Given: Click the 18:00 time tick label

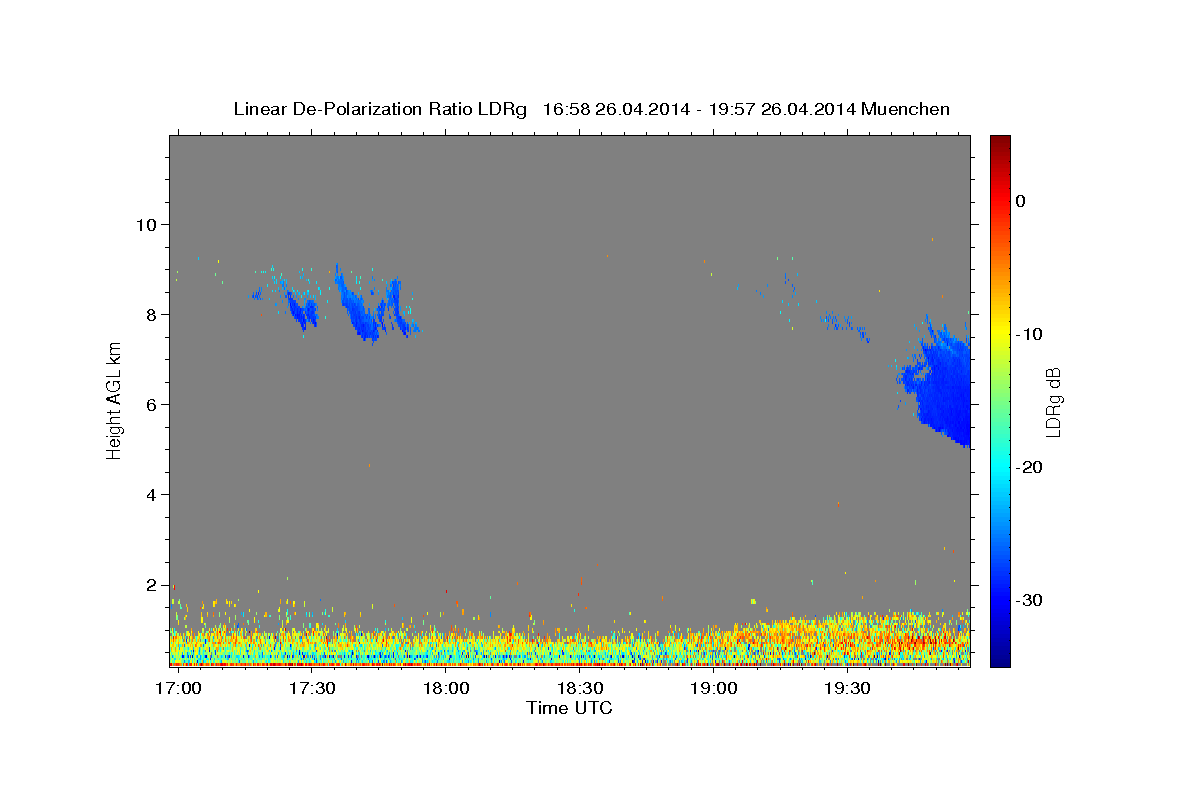Looking at the screenshot, I should coord(446,688).
